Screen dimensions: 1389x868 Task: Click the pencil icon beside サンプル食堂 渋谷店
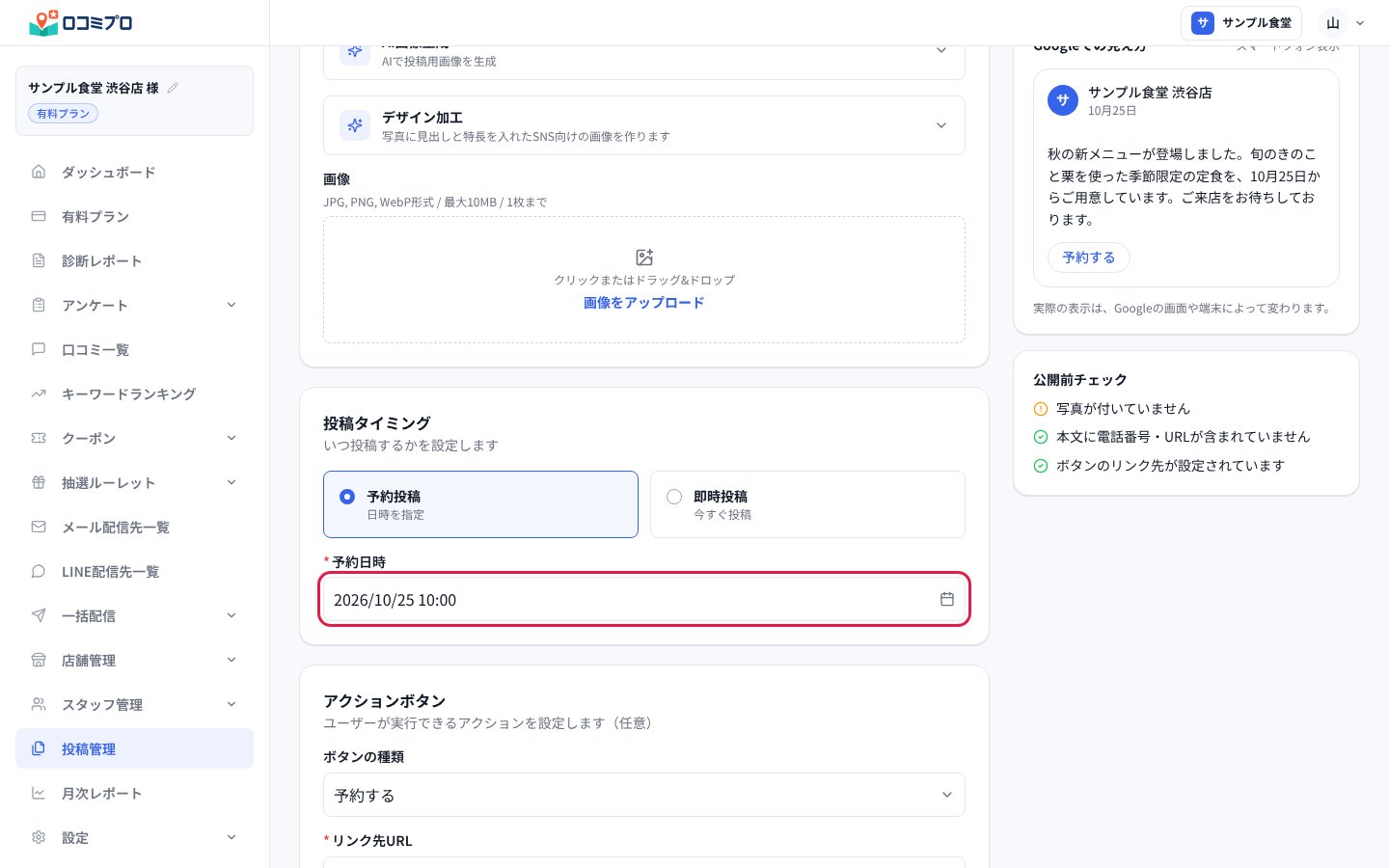(173, 88)
